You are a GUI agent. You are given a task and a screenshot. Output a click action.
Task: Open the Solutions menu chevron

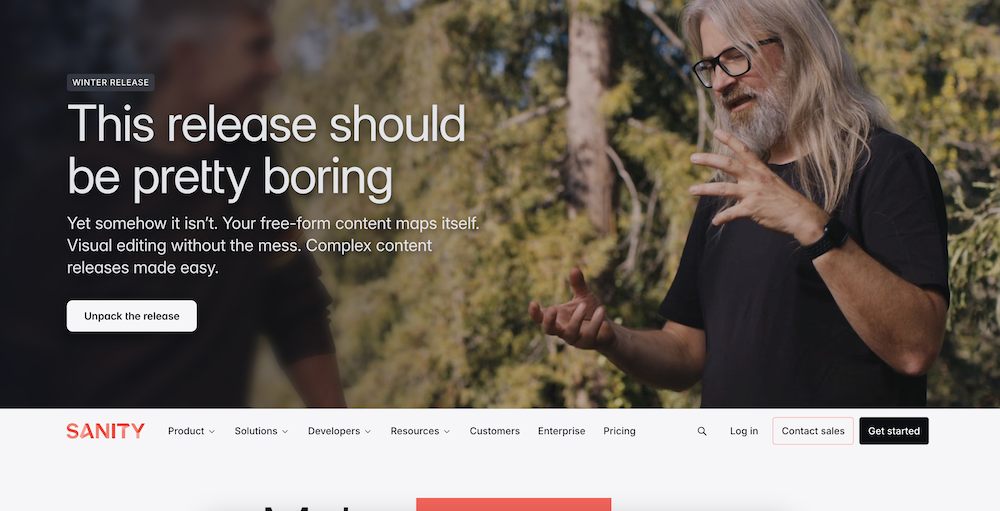[x=285, y=432]
